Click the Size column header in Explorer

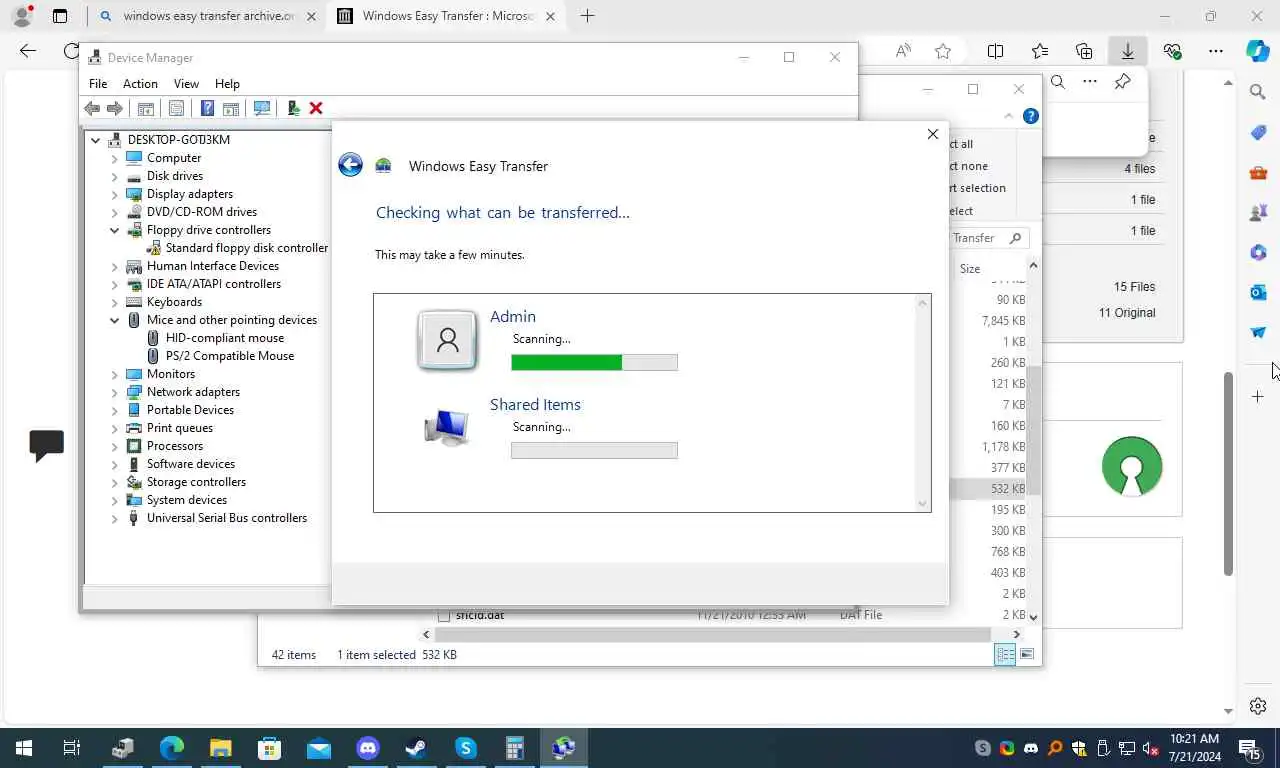970,268
